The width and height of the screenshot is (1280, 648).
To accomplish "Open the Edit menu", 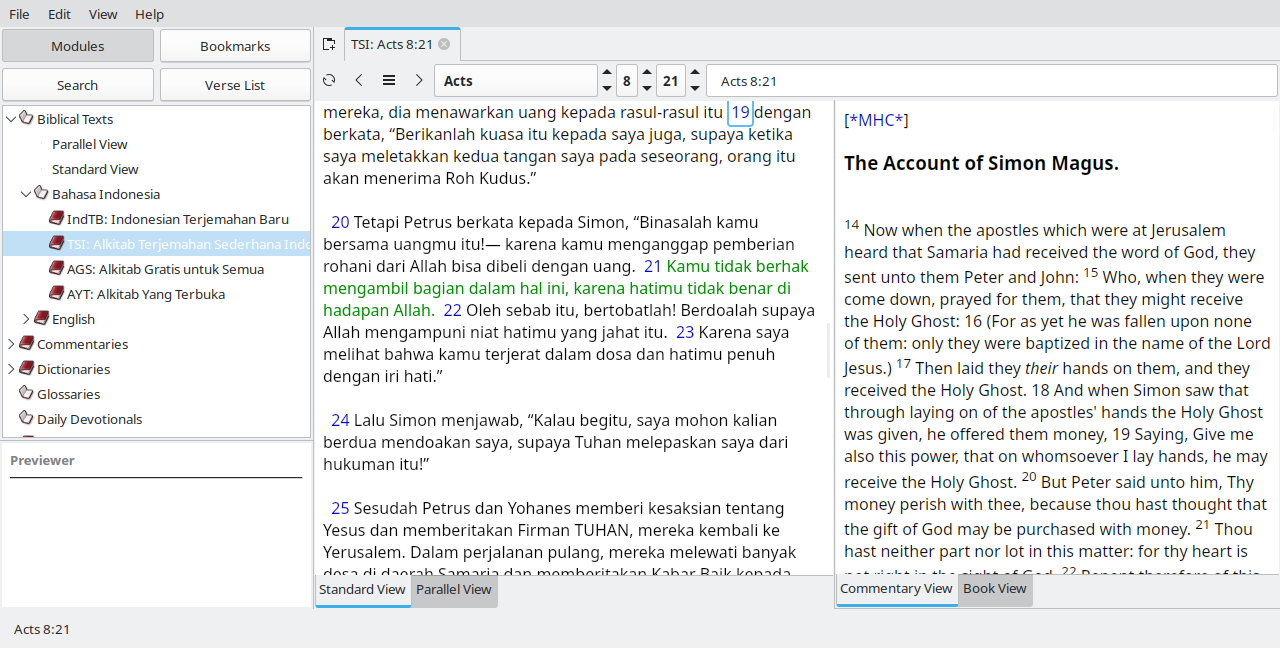I will pyautogui.click(x=59, y=14).
